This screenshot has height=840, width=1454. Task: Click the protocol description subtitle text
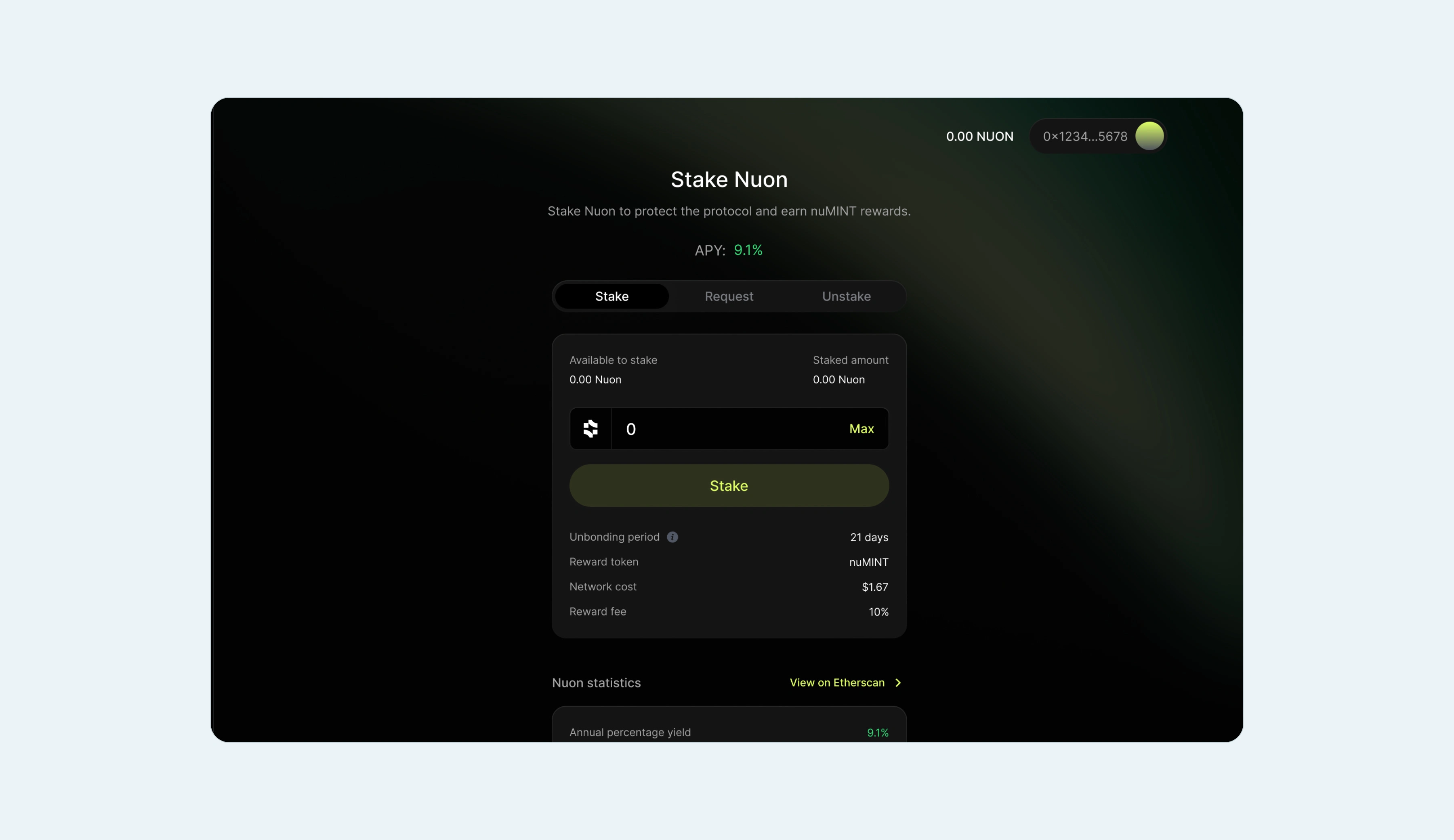[x=729, y=211]
